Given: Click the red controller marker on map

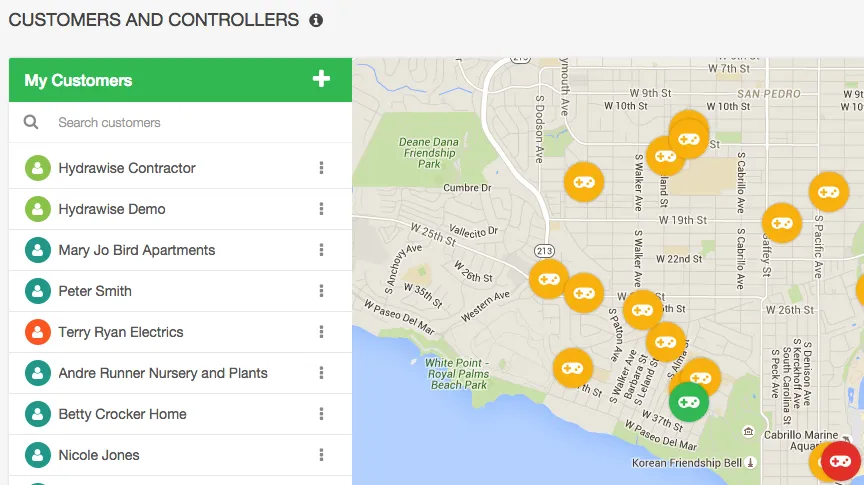Looking at the screenshot, I should click(x=840, y=461).
